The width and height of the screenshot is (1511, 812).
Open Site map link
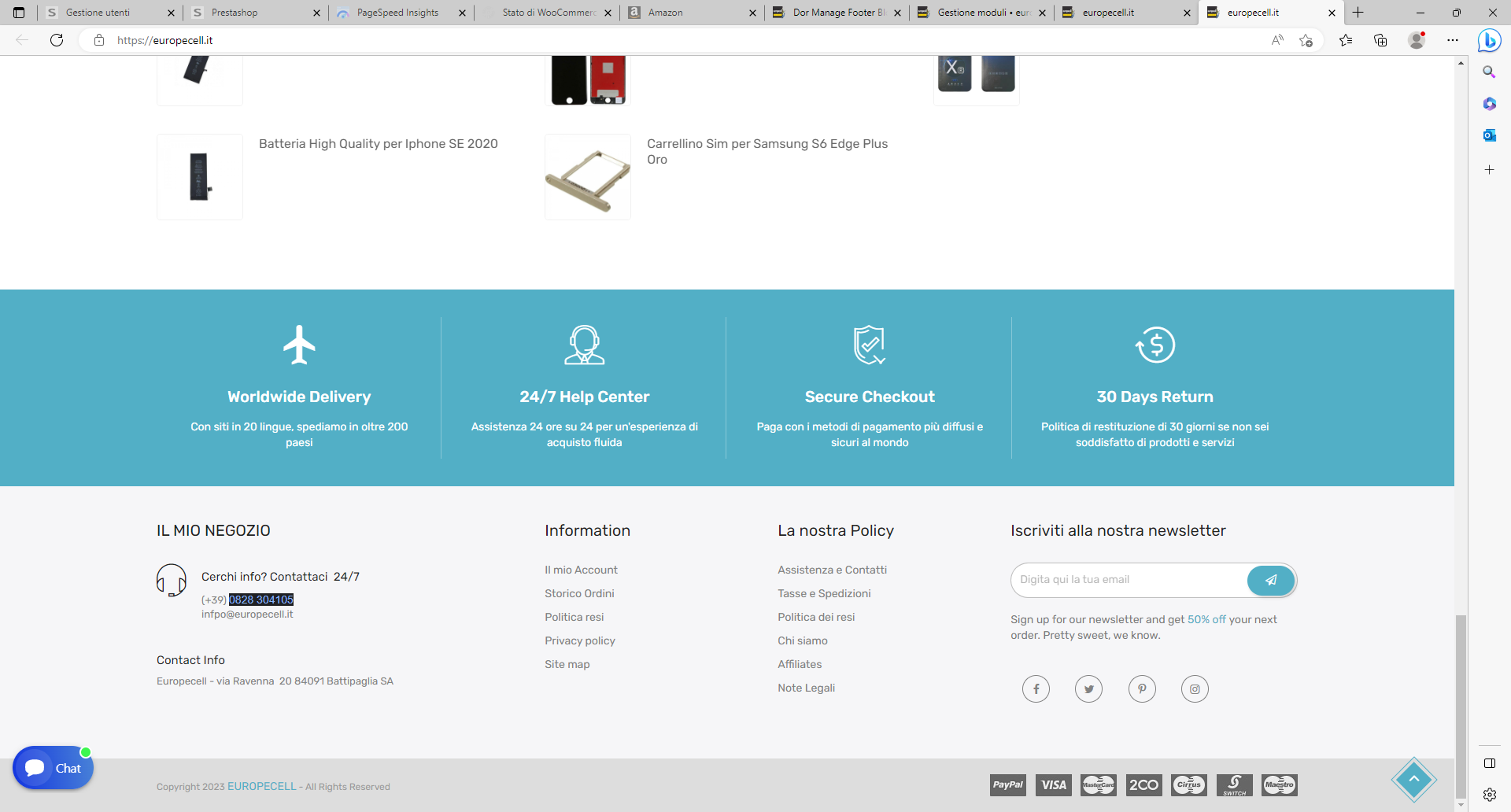pos(567,664)
